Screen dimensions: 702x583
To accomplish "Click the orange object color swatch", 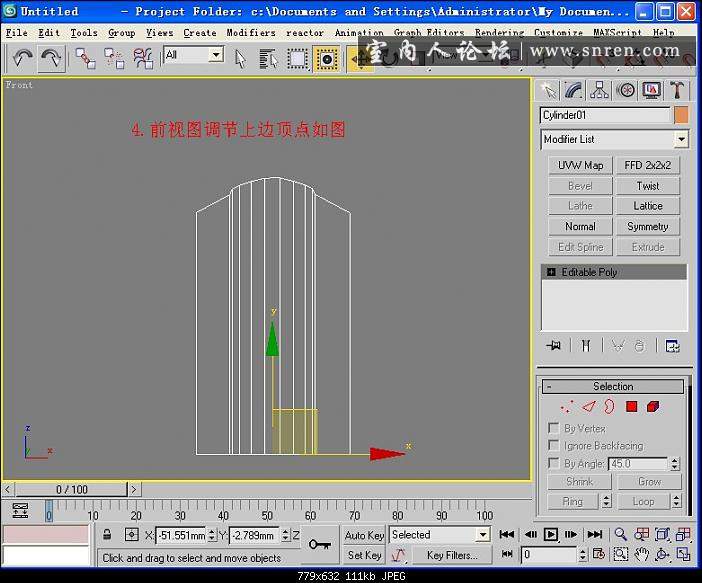I will pyautogui.click(x=682, y=115).
